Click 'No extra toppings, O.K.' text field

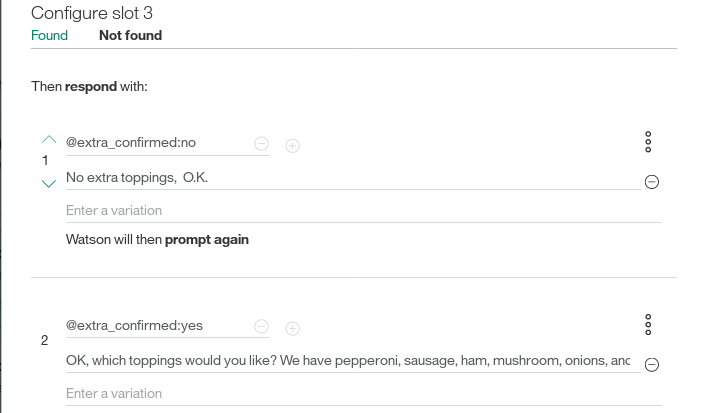(353, 178)
